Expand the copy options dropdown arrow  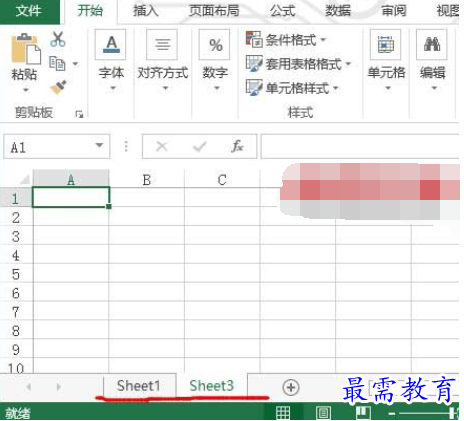(75, 64)
